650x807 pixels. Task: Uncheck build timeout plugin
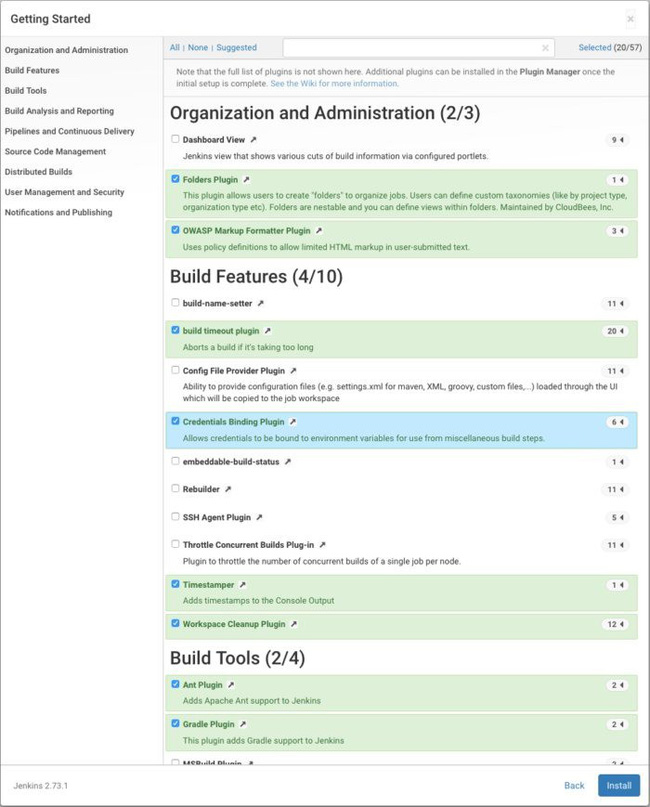175,330
